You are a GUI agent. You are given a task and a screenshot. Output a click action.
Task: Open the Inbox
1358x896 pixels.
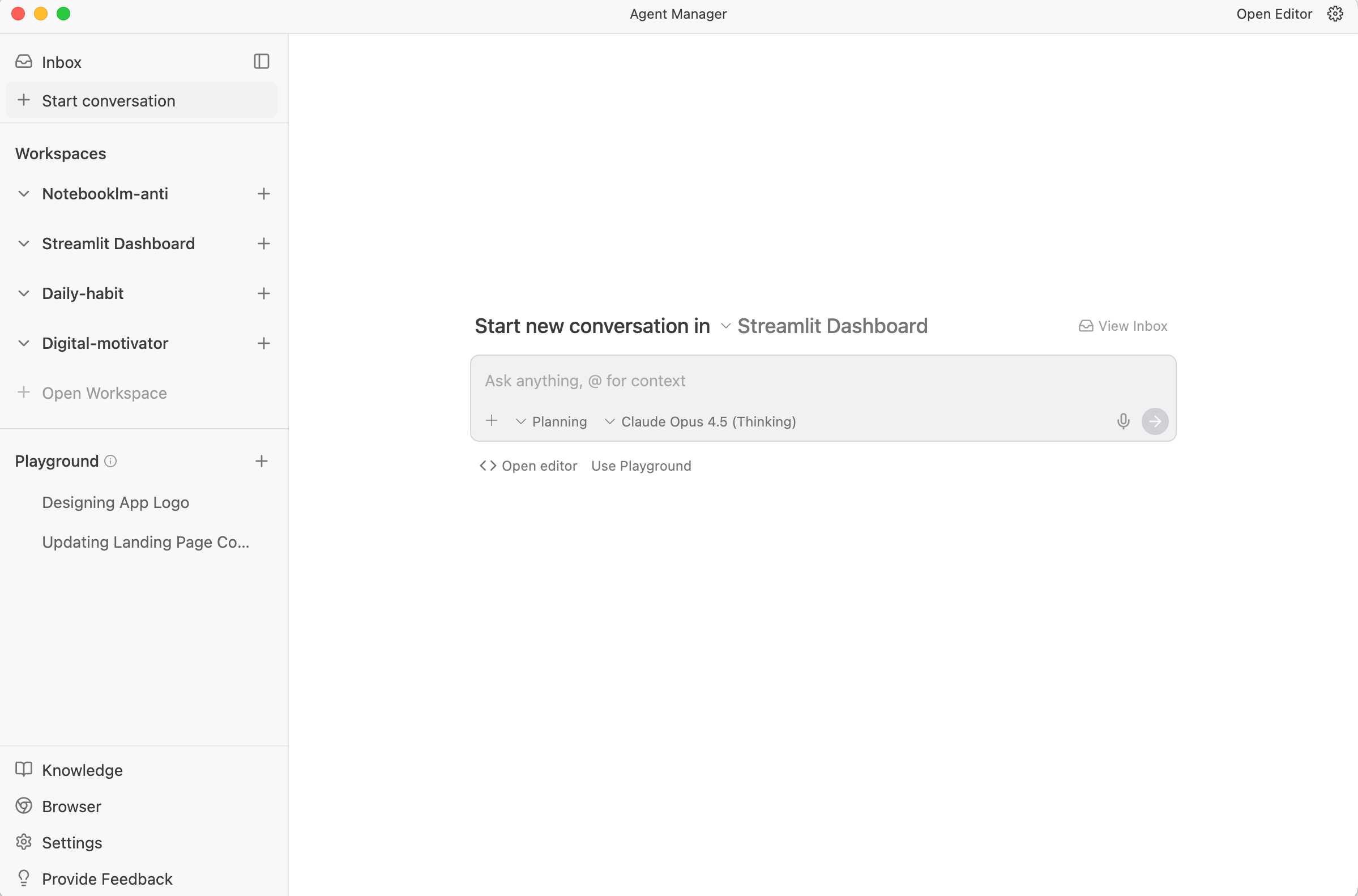click(x=61, y=62)
